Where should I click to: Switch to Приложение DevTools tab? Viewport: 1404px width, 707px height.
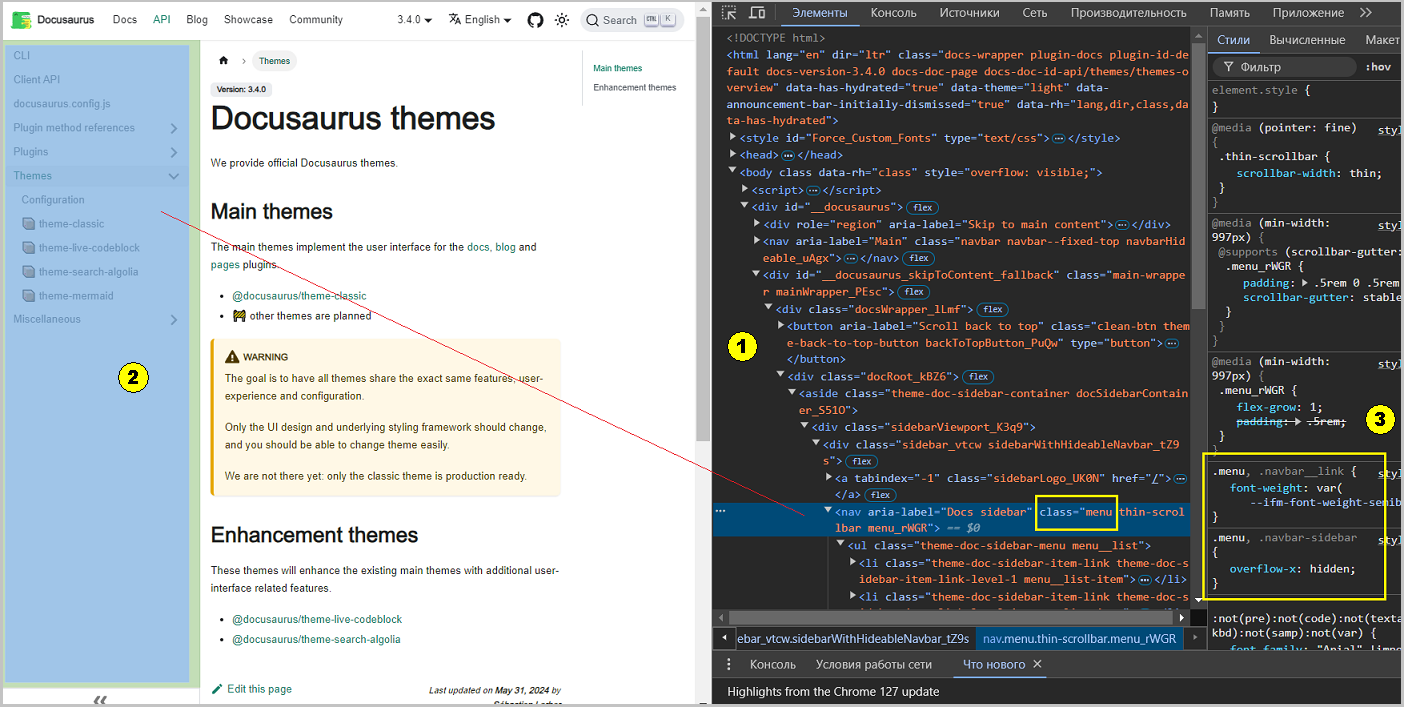1308,13
